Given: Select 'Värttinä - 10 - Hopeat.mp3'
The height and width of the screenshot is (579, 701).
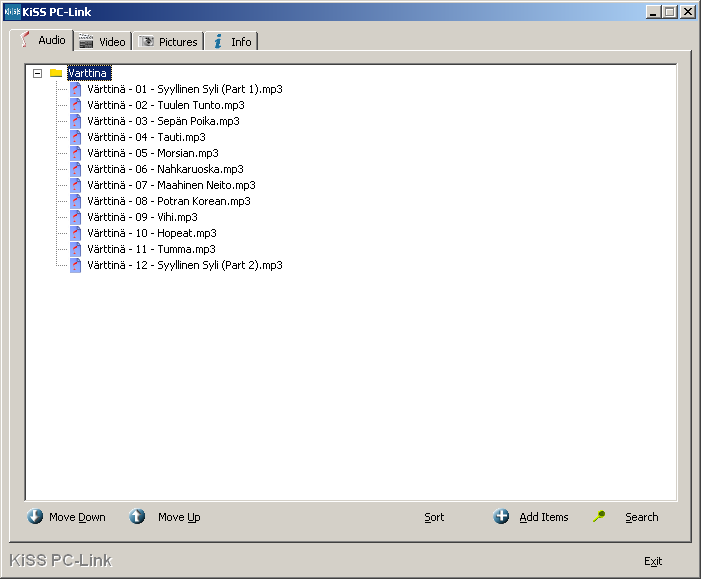Looking at the screenshot, I should click(152, 233).
